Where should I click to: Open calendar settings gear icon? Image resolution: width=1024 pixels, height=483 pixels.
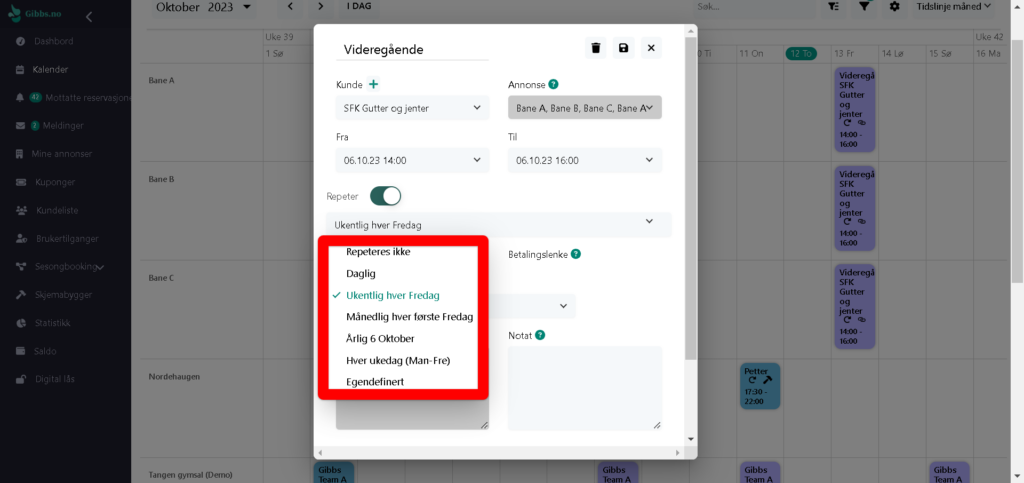tap(894, 6)
